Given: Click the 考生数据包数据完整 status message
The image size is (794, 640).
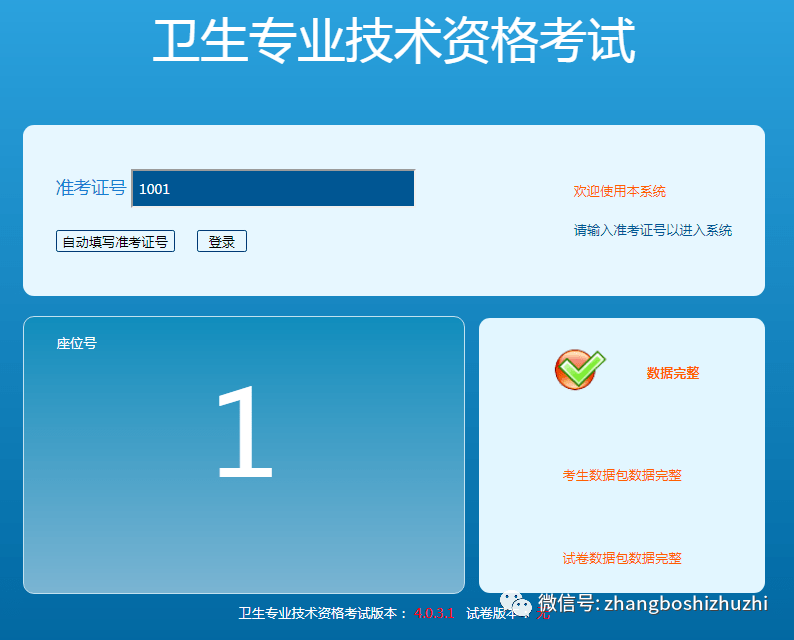Looking at the screenshot, I should (x=621, y=476).
